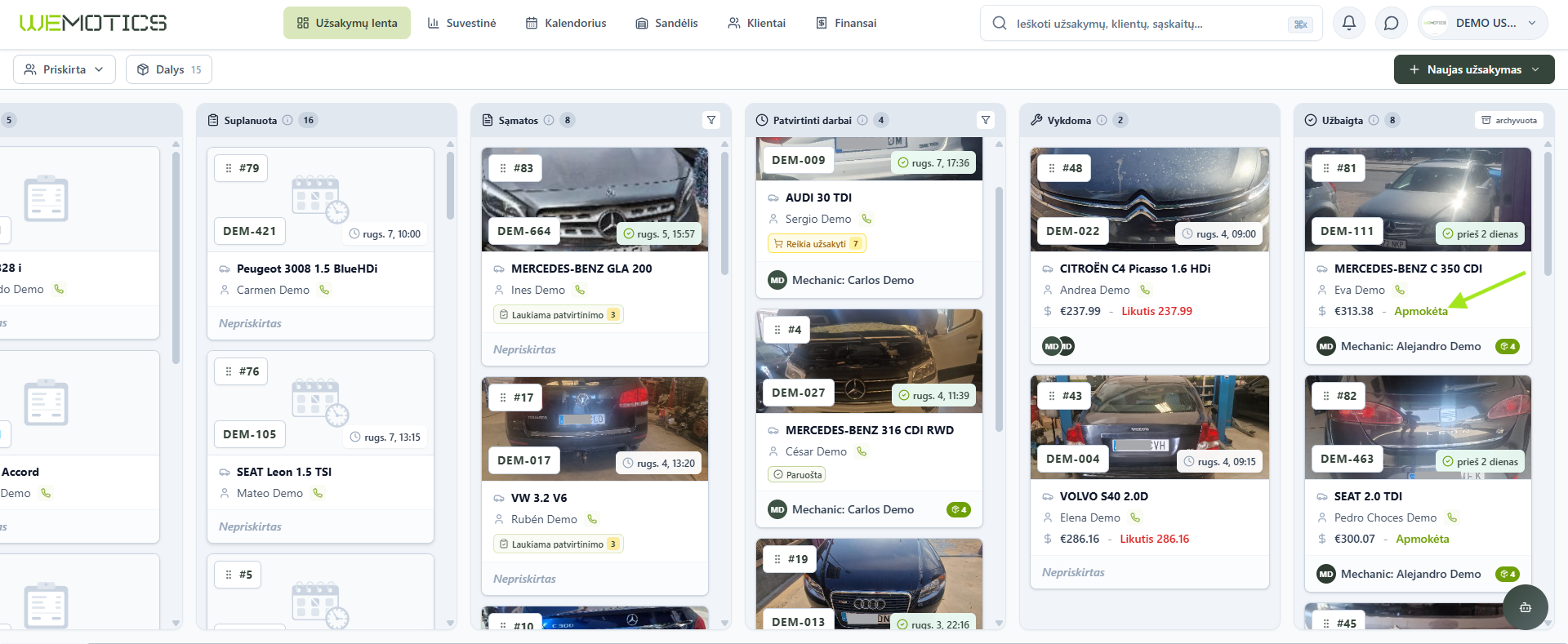Call Eva Demo via phone icon
This screenshot has height=644, width=1568.
tap(1400, 290)
